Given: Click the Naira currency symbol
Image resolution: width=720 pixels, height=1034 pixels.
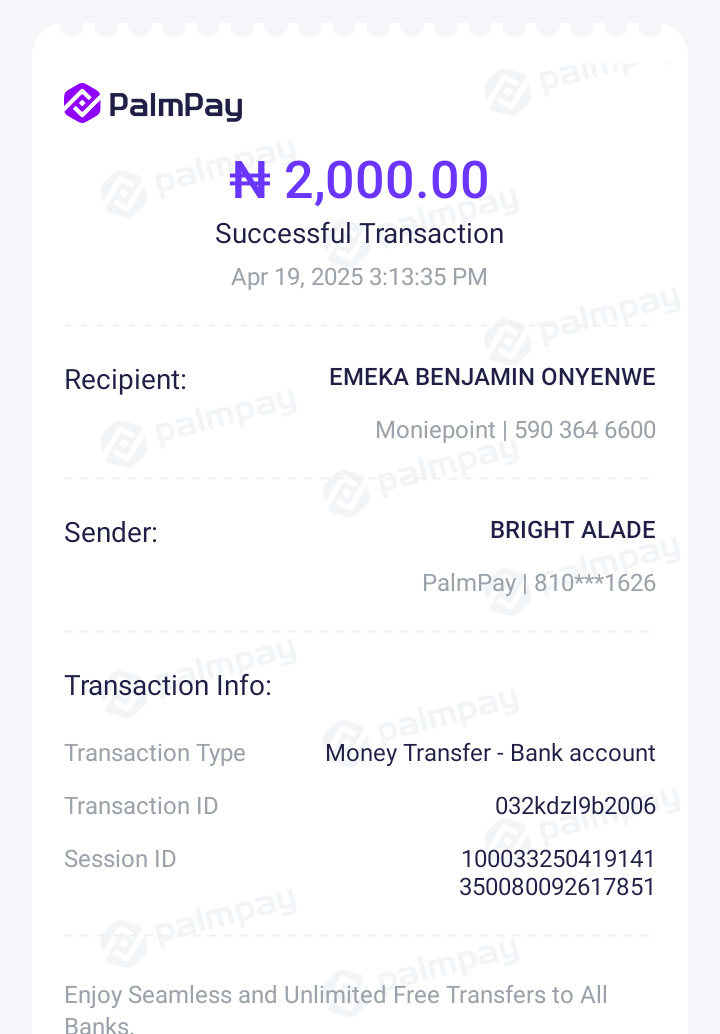Looking at the screenshot, I should (250, 181).
